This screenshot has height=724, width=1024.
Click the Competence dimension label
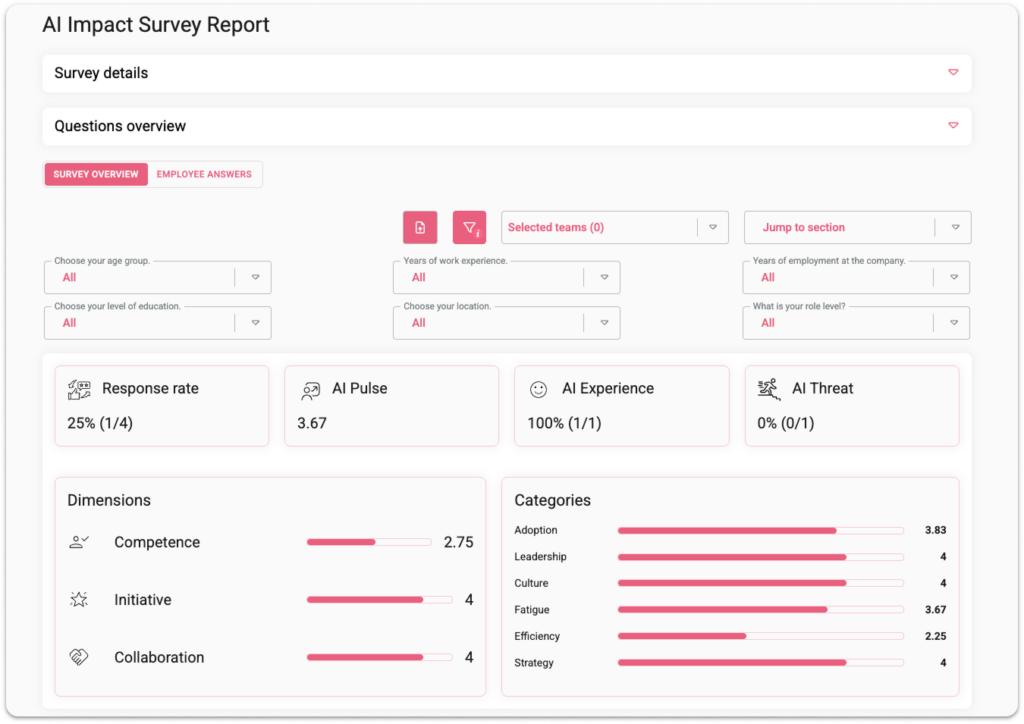(157, 542)
